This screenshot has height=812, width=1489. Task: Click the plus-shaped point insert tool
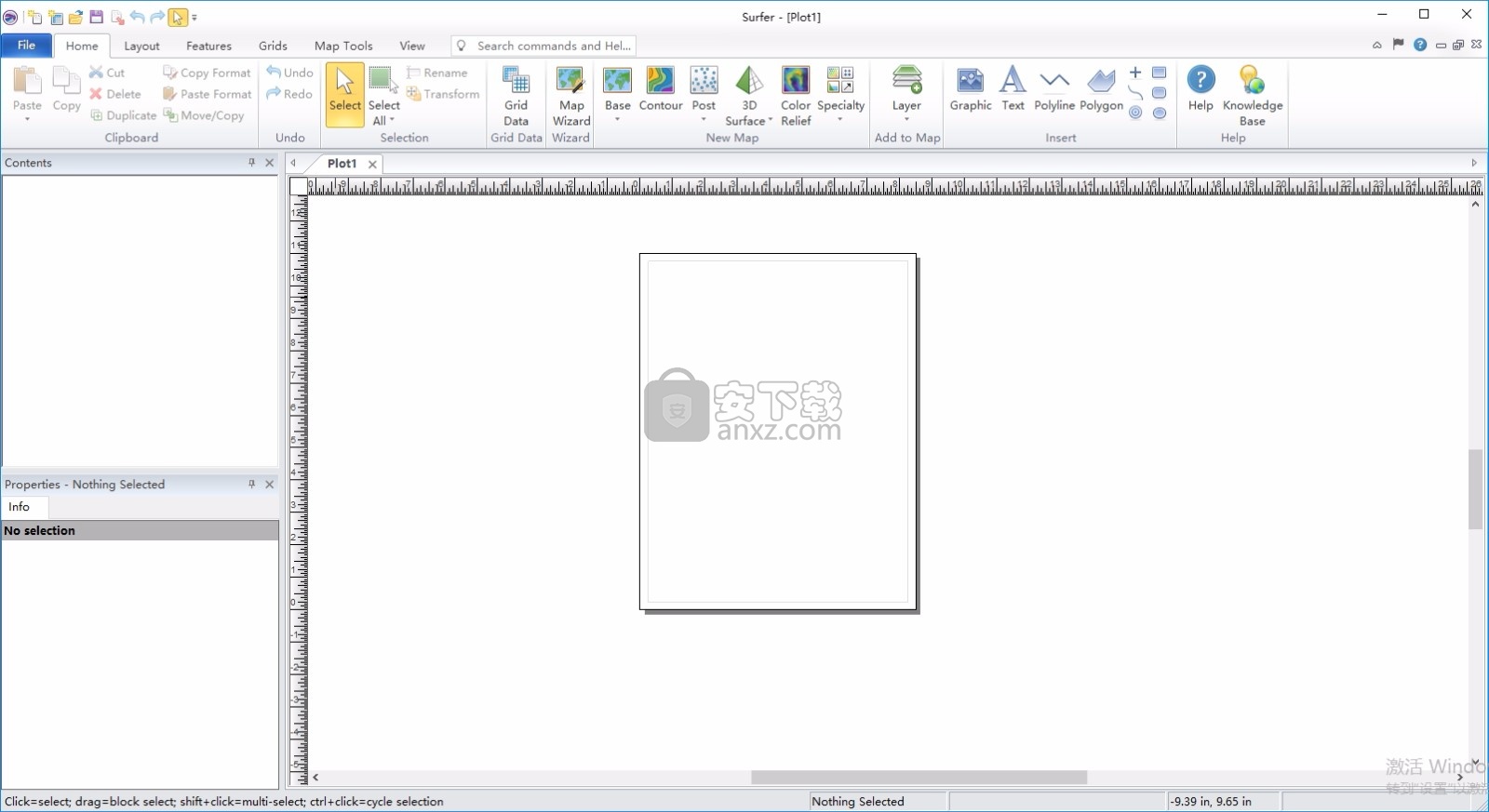1135,73
